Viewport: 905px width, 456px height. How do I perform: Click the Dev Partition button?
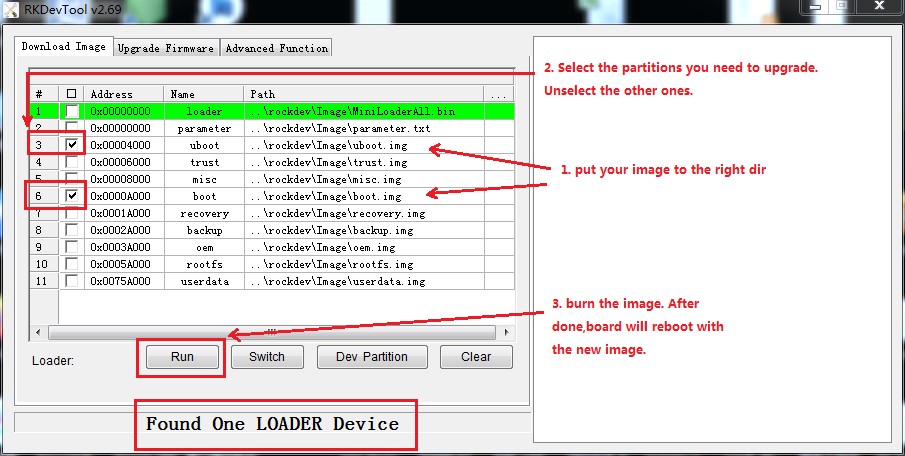click(372, 357)
